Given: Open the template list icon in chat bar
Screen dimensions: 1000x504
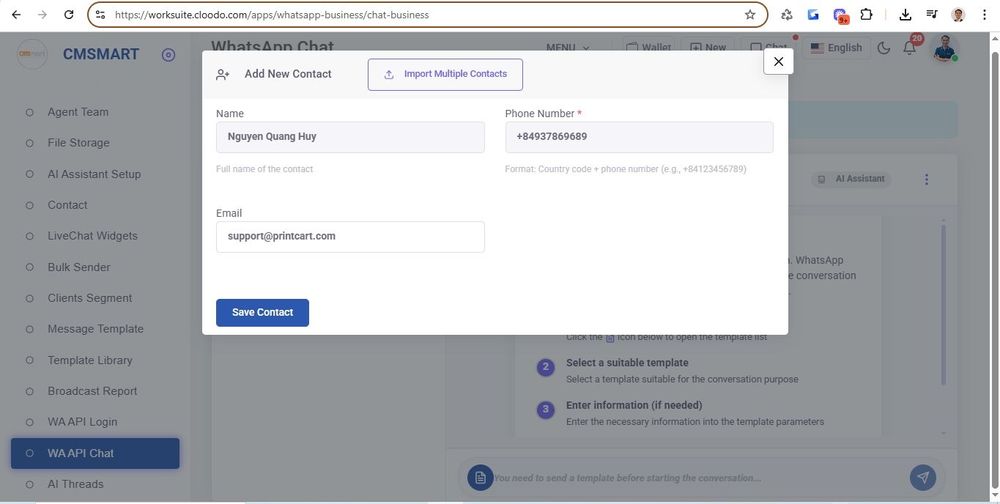Looking at the screenshot, I should 480,477.
